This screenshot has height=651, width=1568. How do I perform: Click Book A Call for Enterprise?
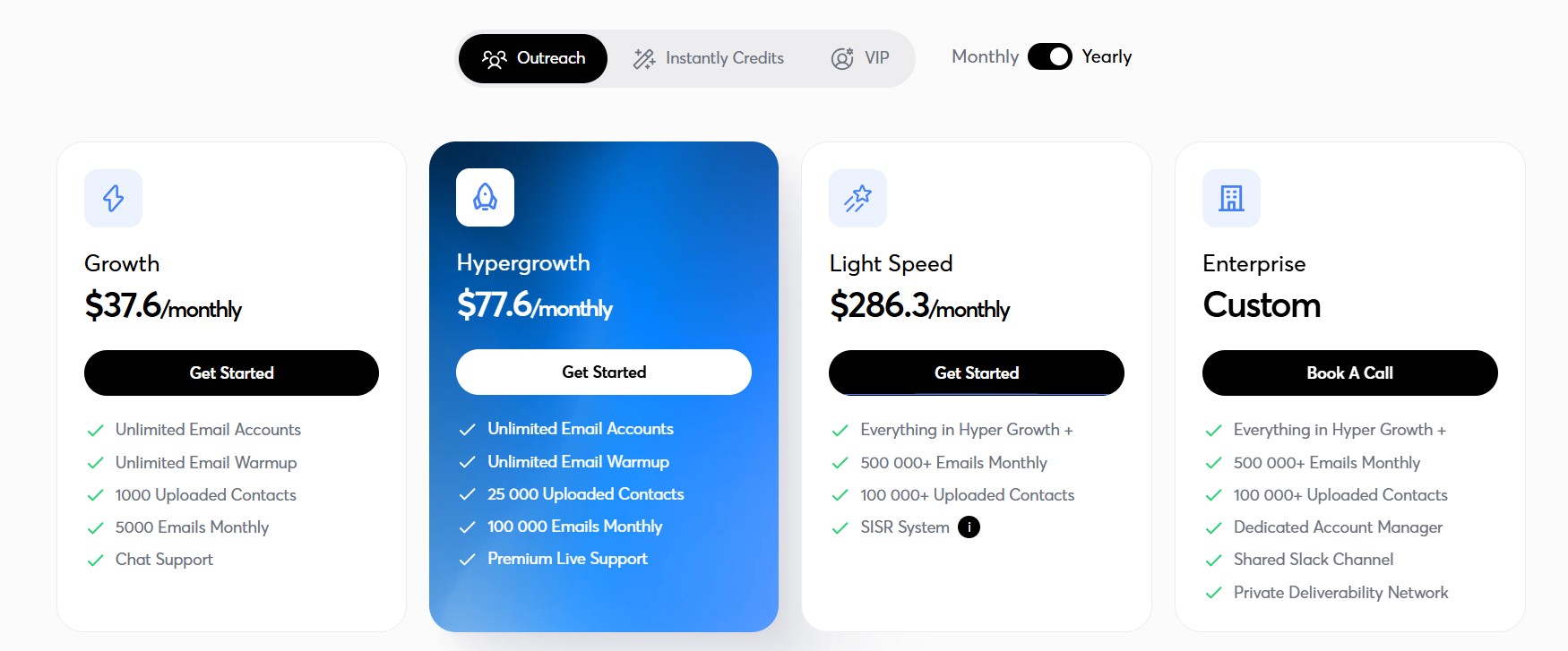1349,373
